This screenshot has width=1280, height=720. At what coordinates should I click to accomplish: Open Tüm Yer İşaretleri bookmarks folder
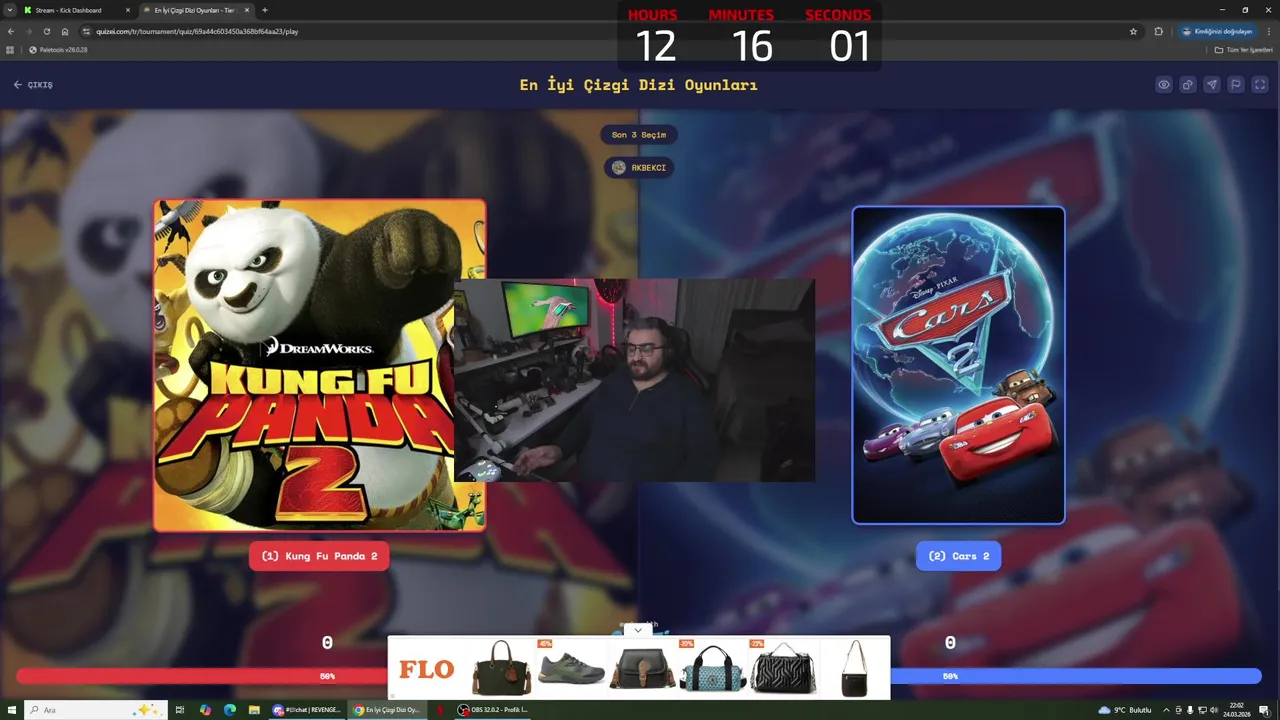pyautogui.click(x=1244, y=49)
